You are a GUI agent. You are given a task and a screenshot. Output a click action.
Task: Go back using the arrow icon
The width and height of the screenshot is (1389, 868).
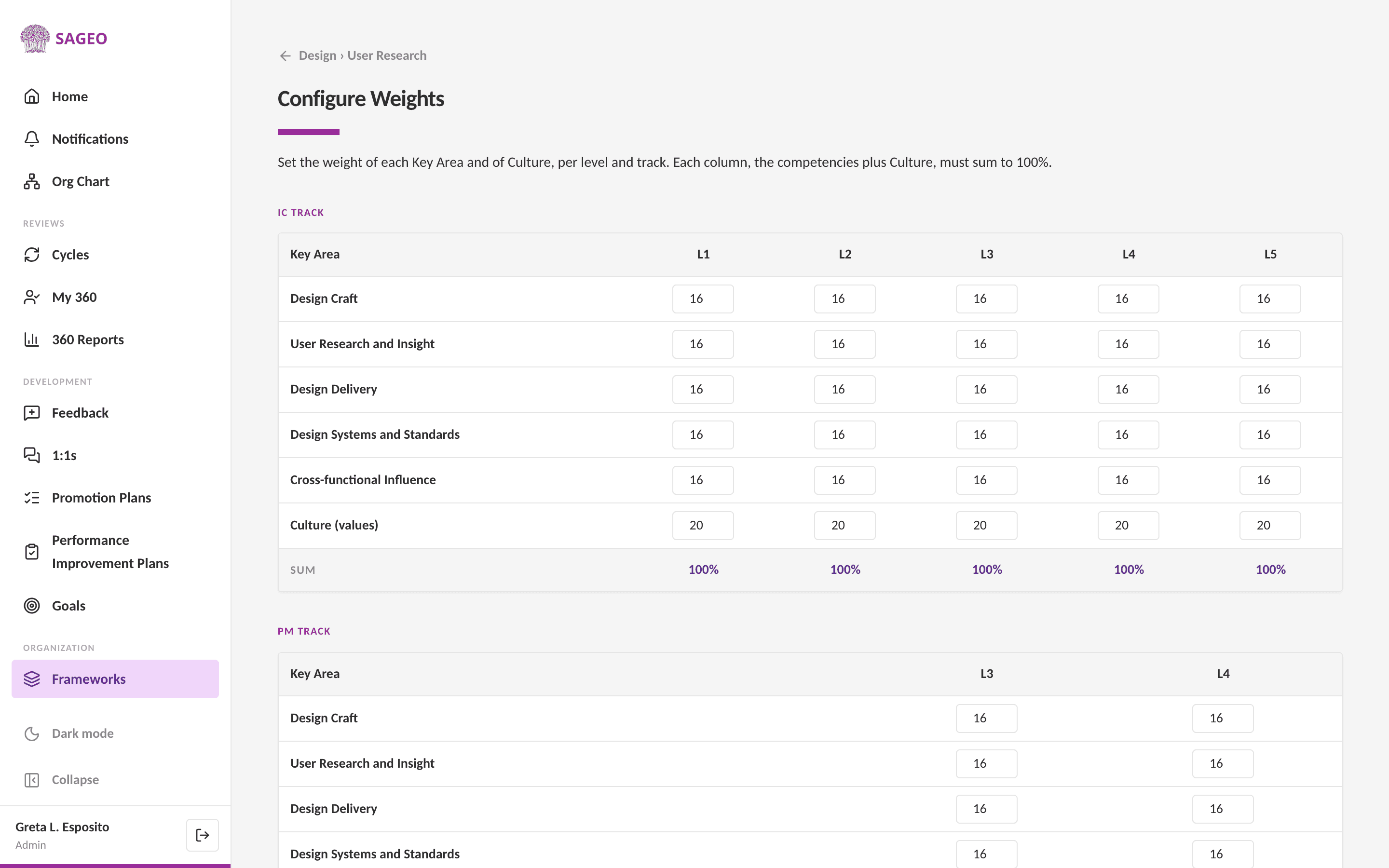285,55
